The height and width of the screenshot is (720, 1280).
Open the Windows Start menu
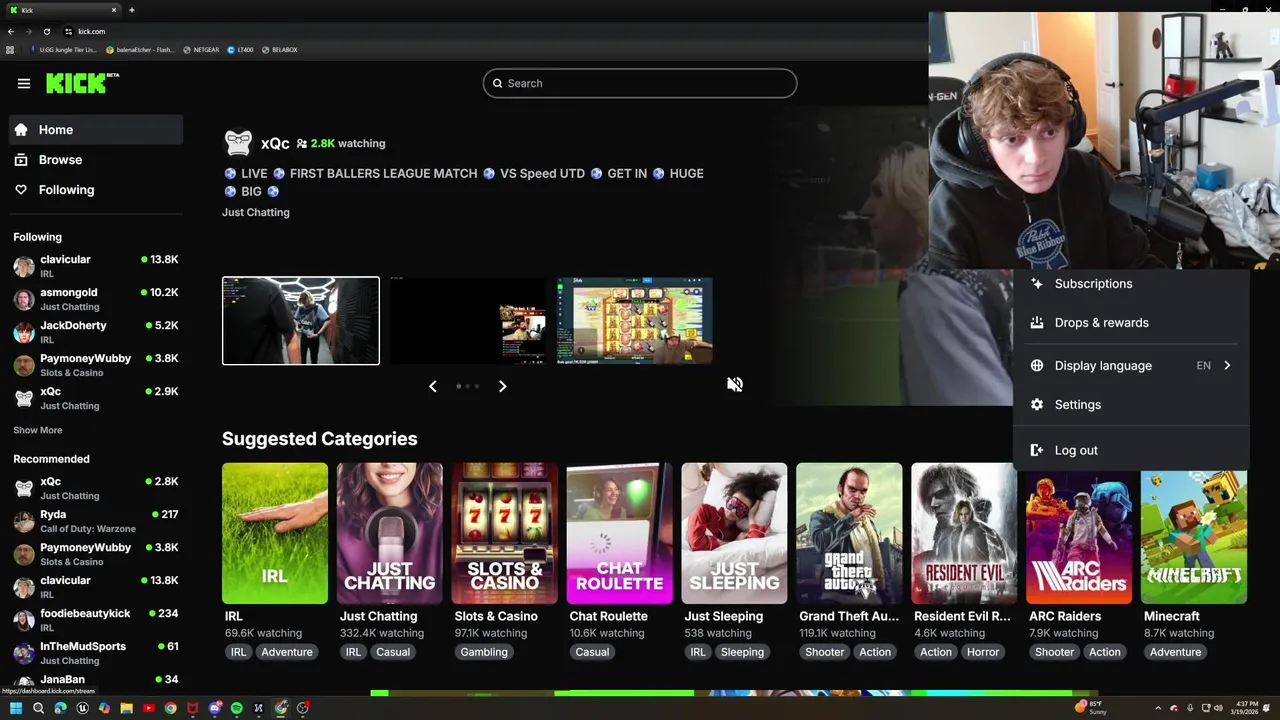pyautogui.click(x=16, y=708)
